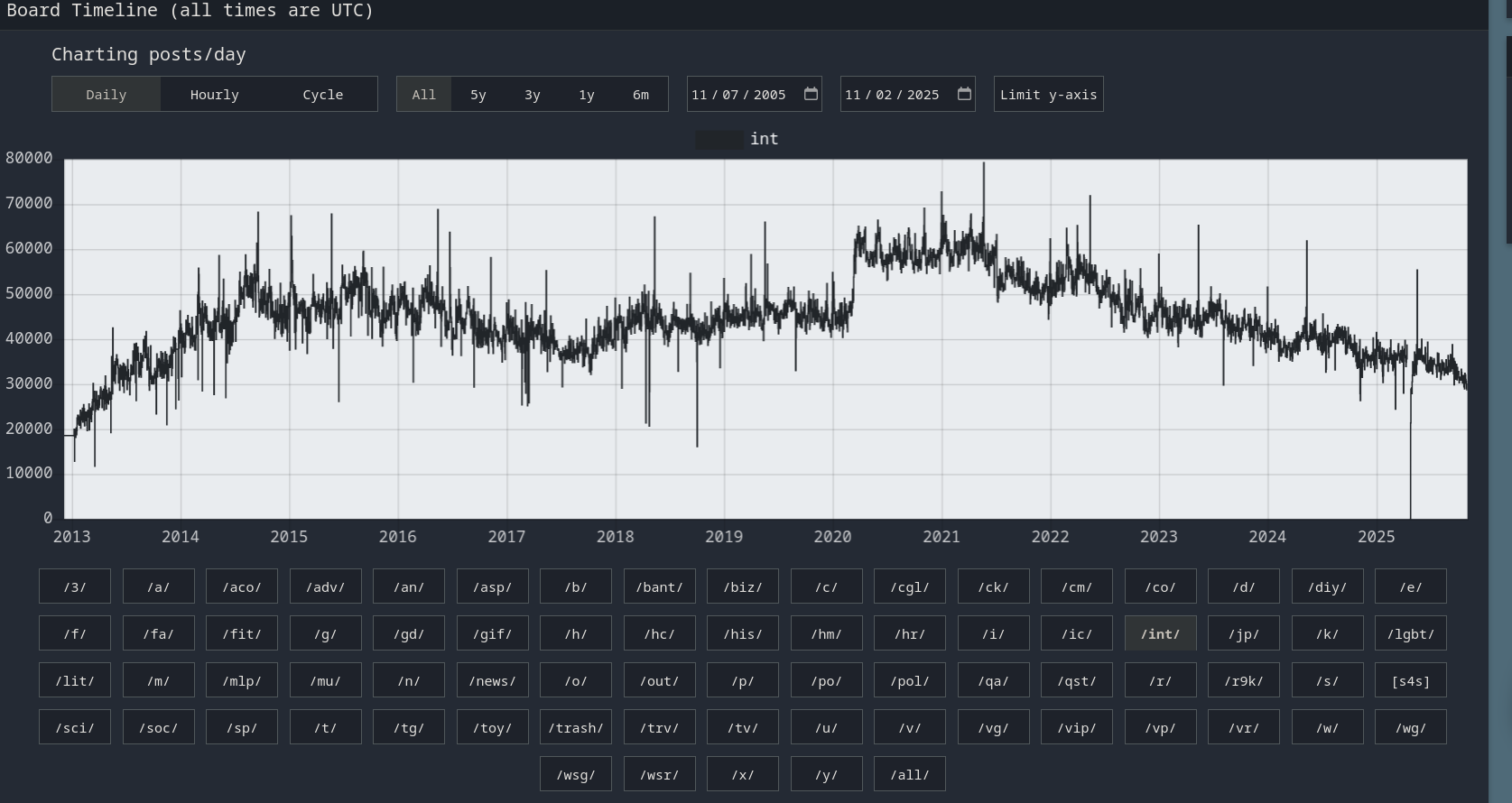1512x803 pixels.
Task: Select the 1y time range
Action: [x=587, y=95]
